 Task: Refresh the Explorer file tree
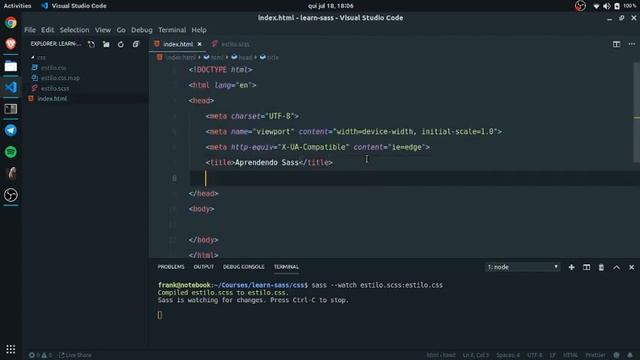click(x=121, y=44)
